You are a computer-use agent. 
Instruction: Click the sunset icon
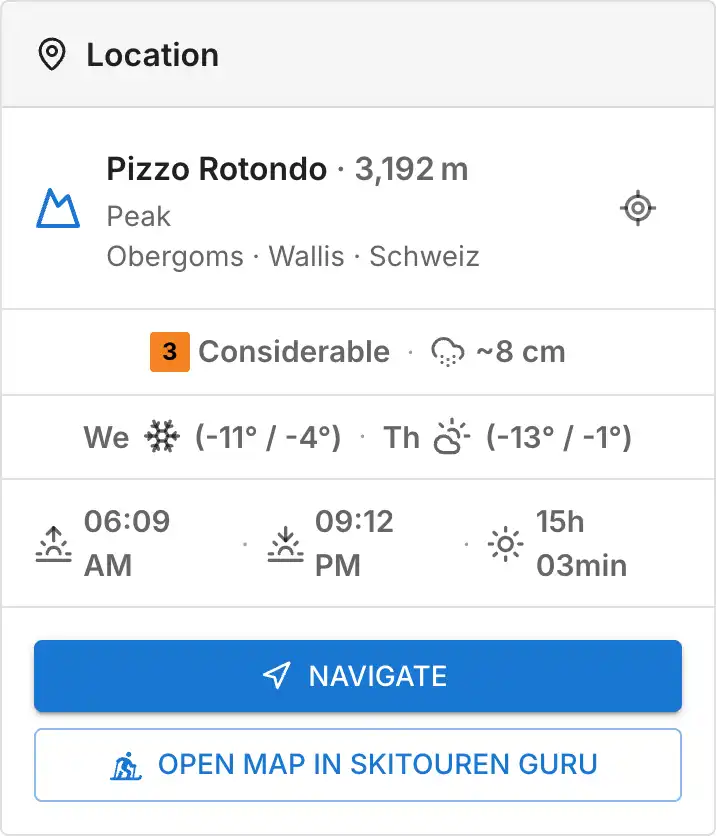tap(285, 544)
